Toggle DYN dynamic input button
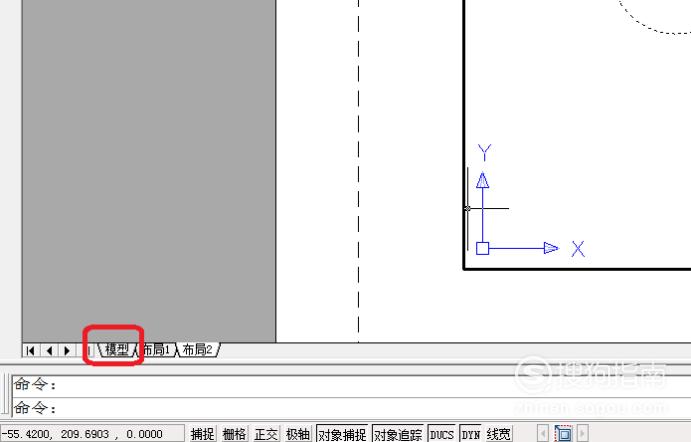The image size is (691, 442). click(x=471, y=434)
